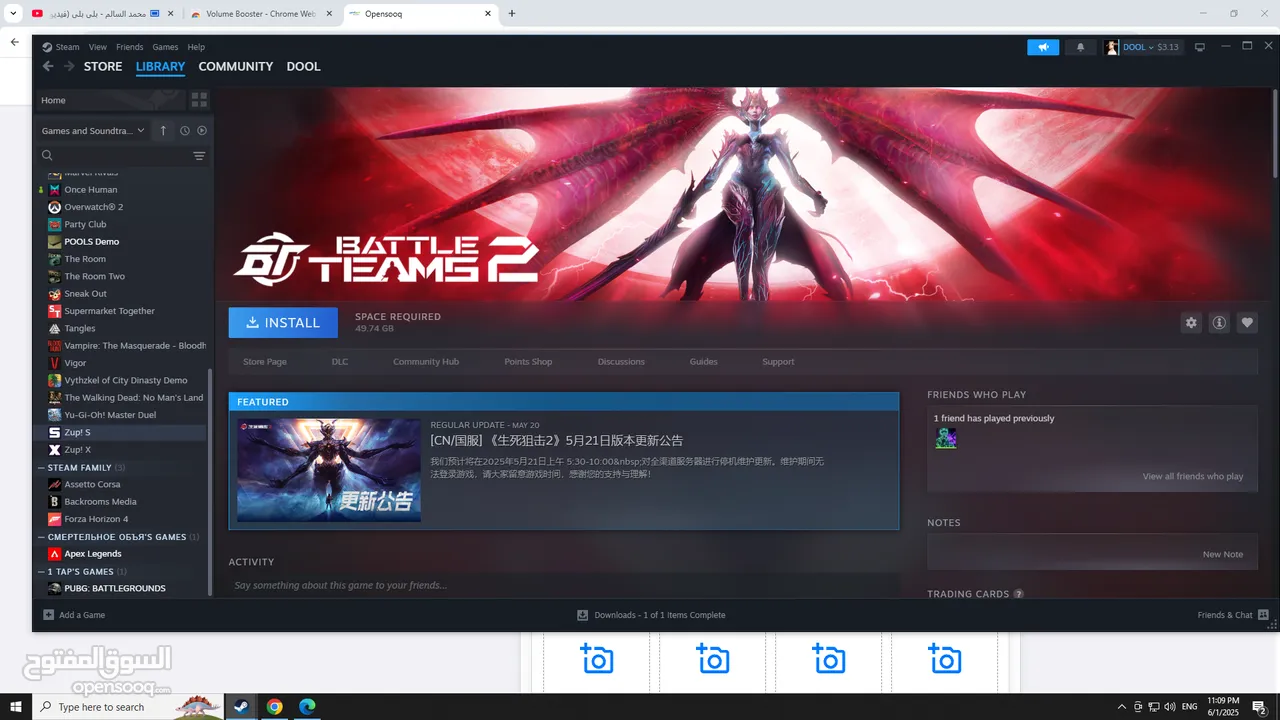Click the sort-ascending up arrow in library sidebar
Viewport: 1280px width, 720px height.
click(x=163, y=131)
